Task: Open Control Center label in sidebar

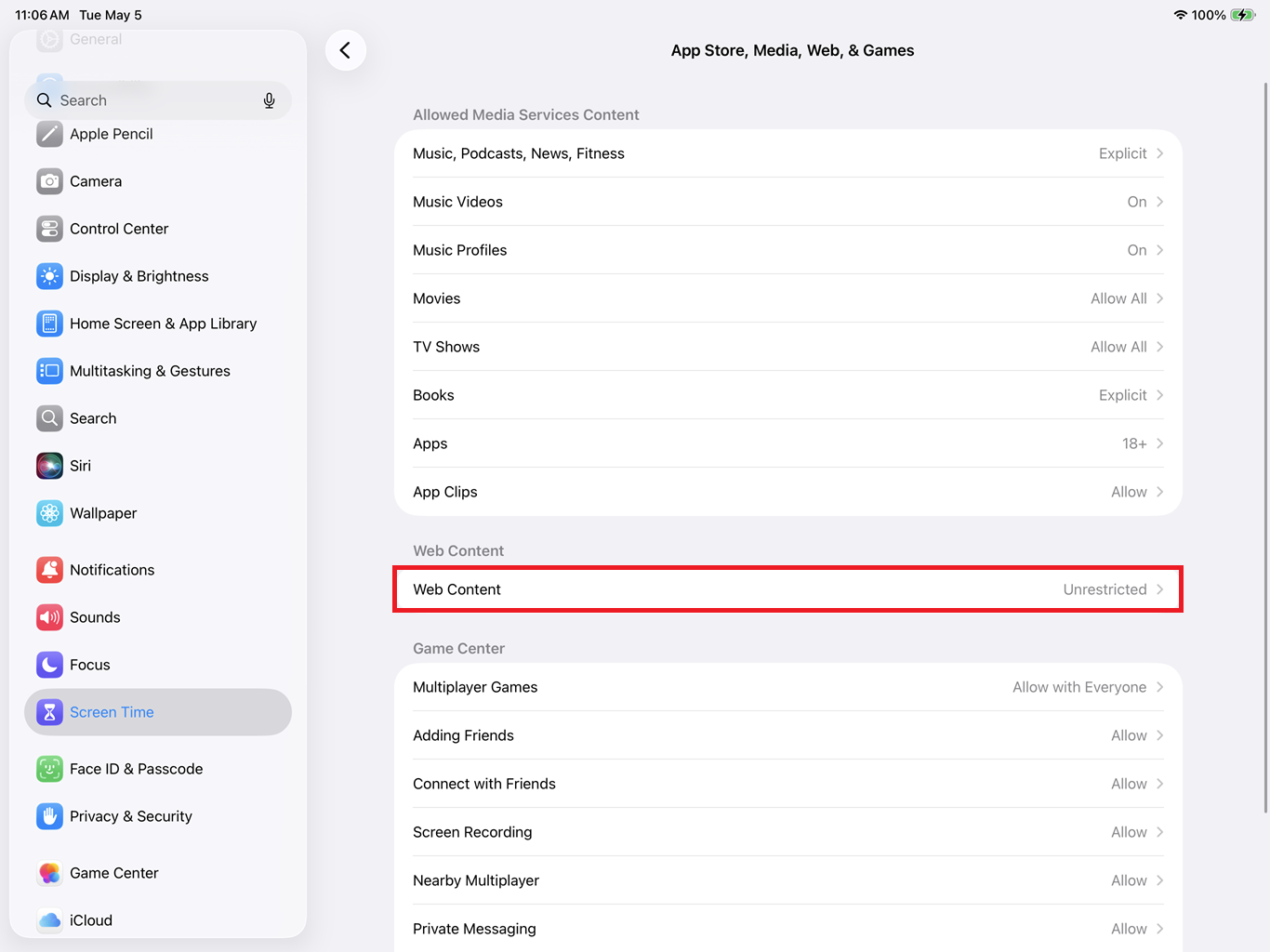Action: [x=119, y=229]
